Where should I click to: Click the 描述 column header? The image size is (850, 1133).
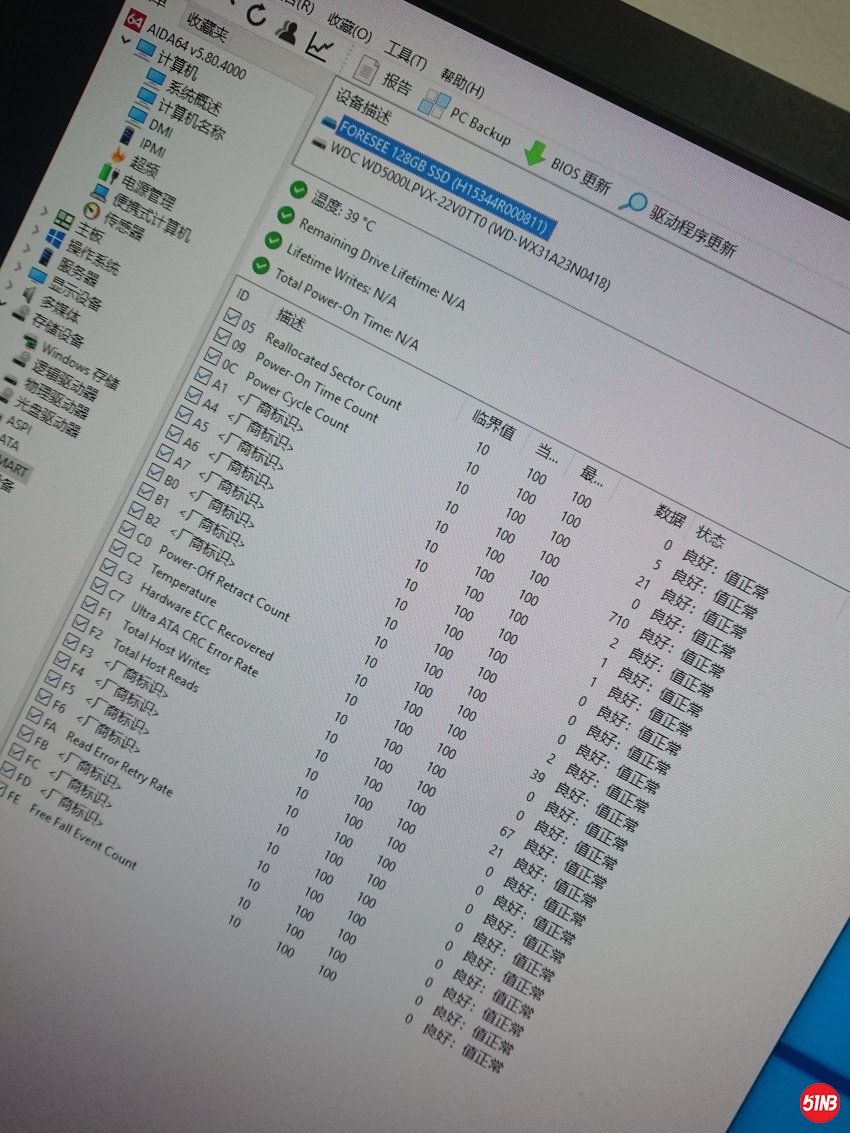click(290, 317)
